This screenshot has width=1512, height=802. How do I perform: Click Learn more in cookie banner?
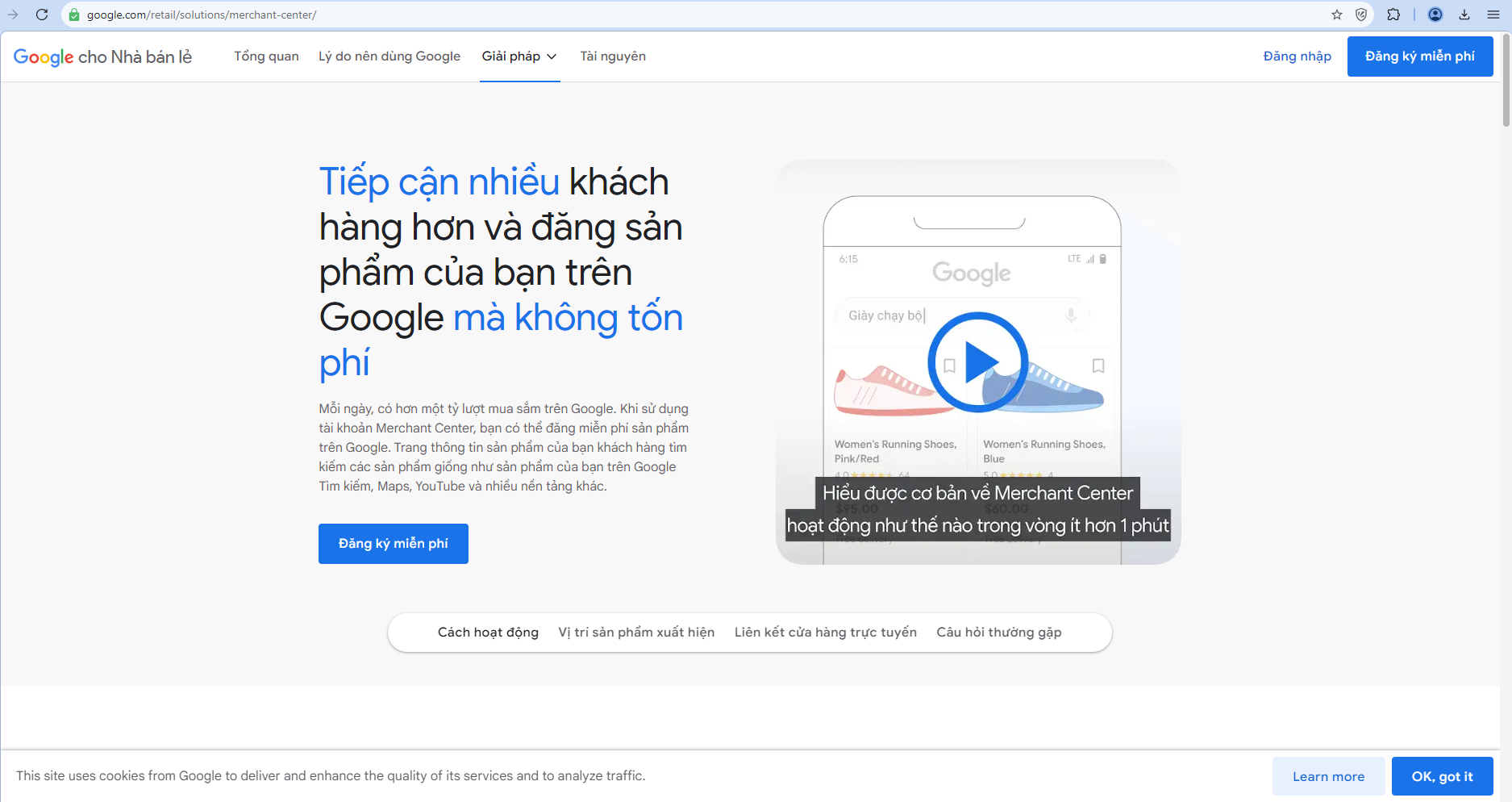tap(1329, 776)
